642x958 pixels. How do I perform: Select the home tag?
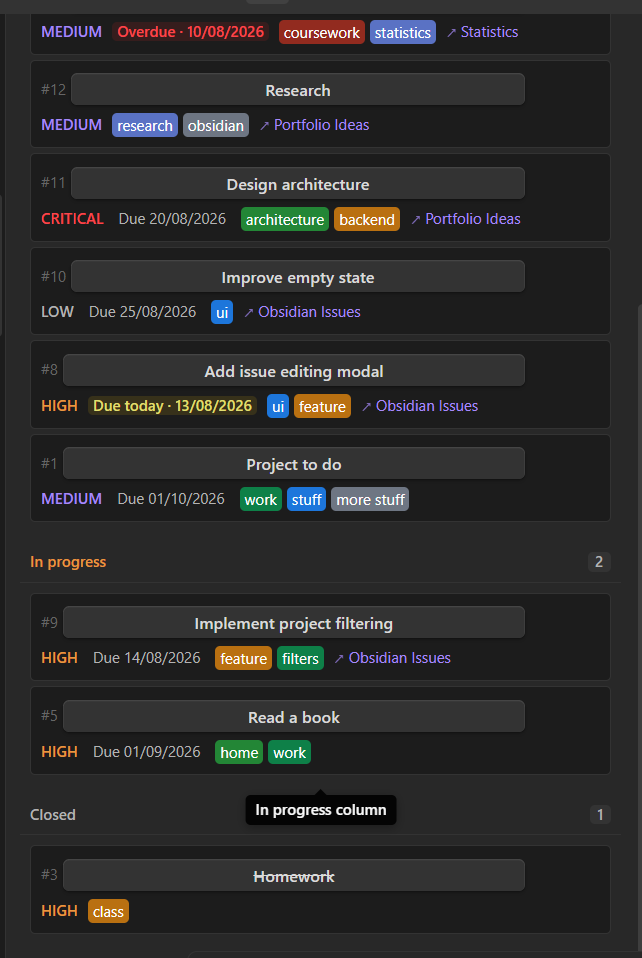pos(239,752)
